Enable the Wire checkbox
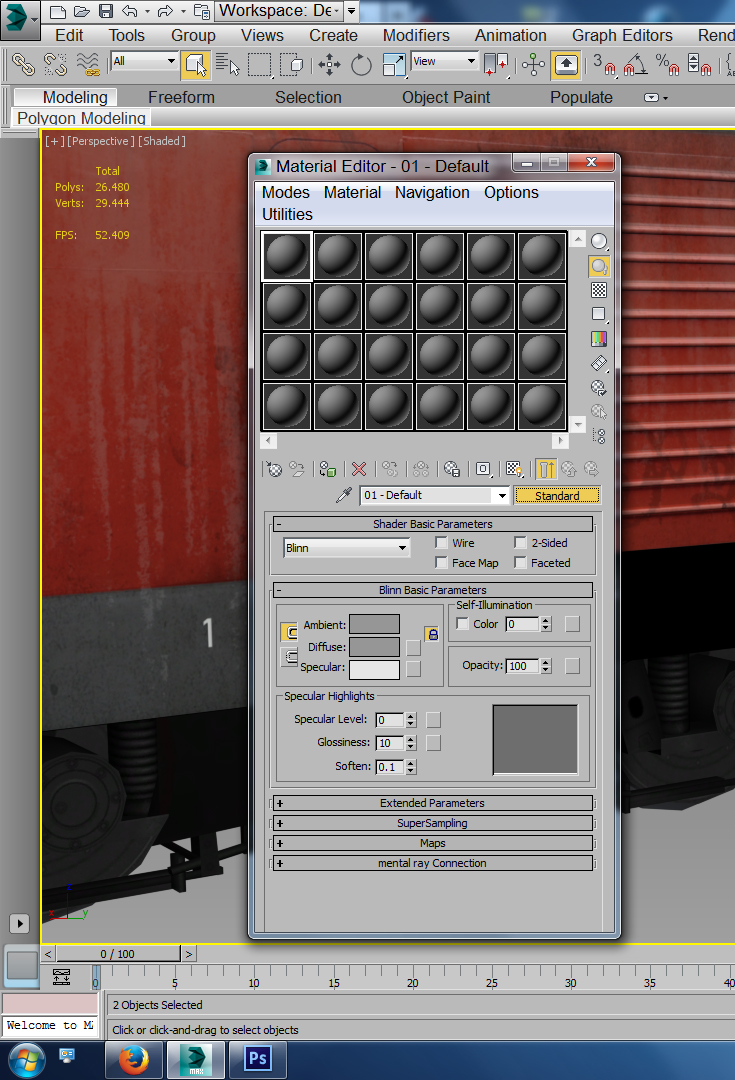The image size is (735, 1080). tap(442, 543)
